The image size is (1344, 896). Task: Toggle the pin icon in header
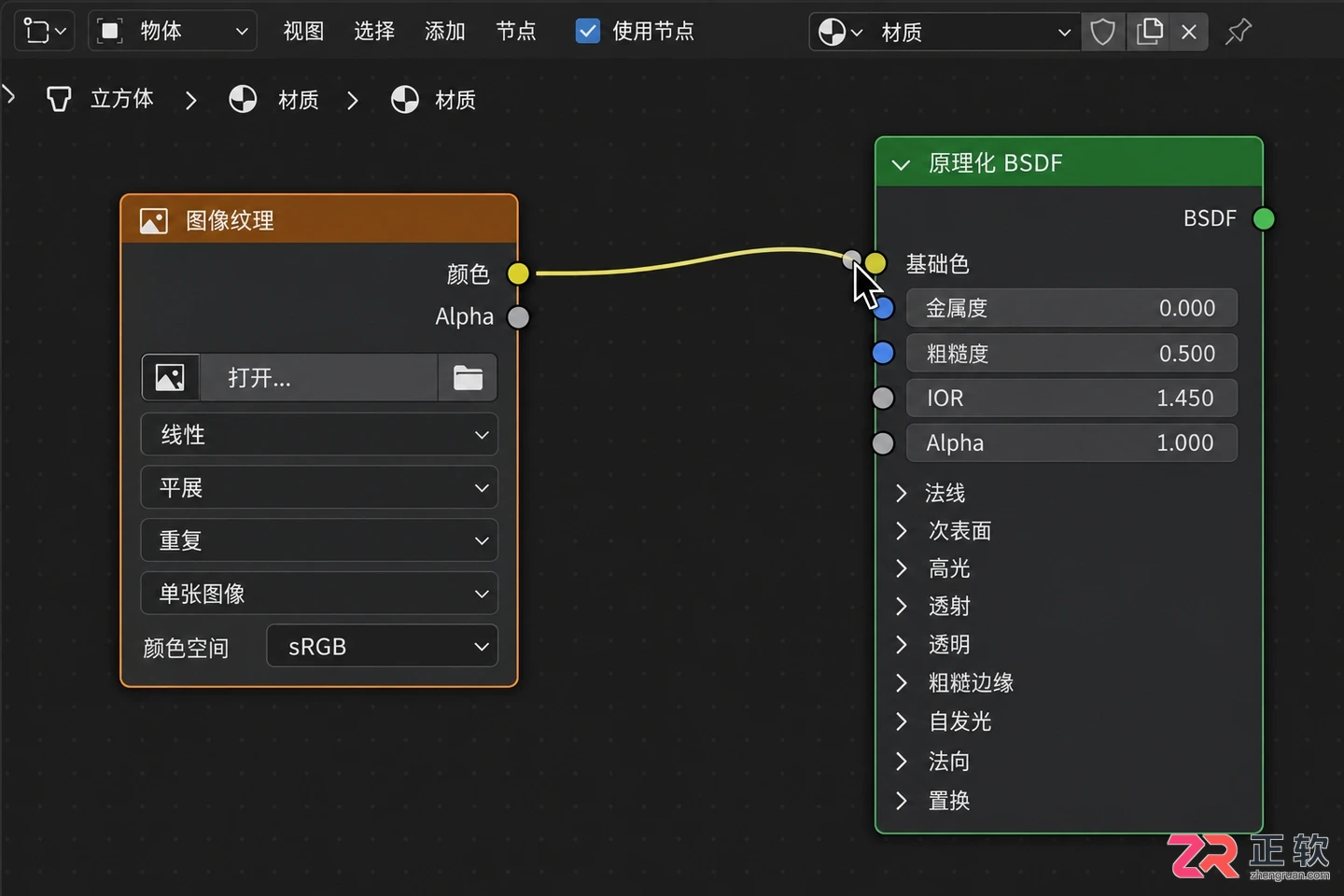click(1239, 32)
